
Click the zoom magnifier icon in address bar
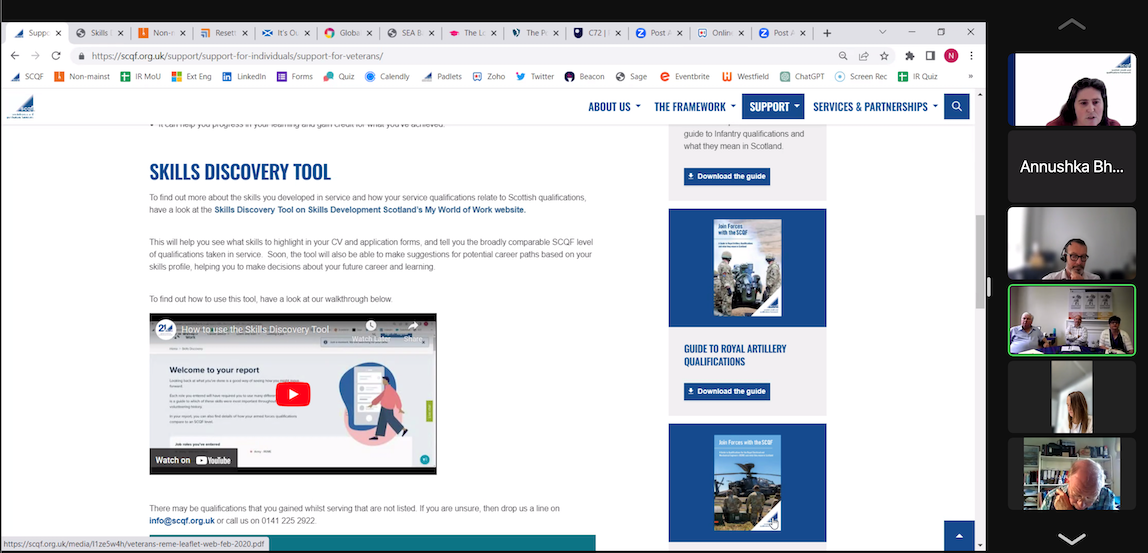[x=843, y=56]
